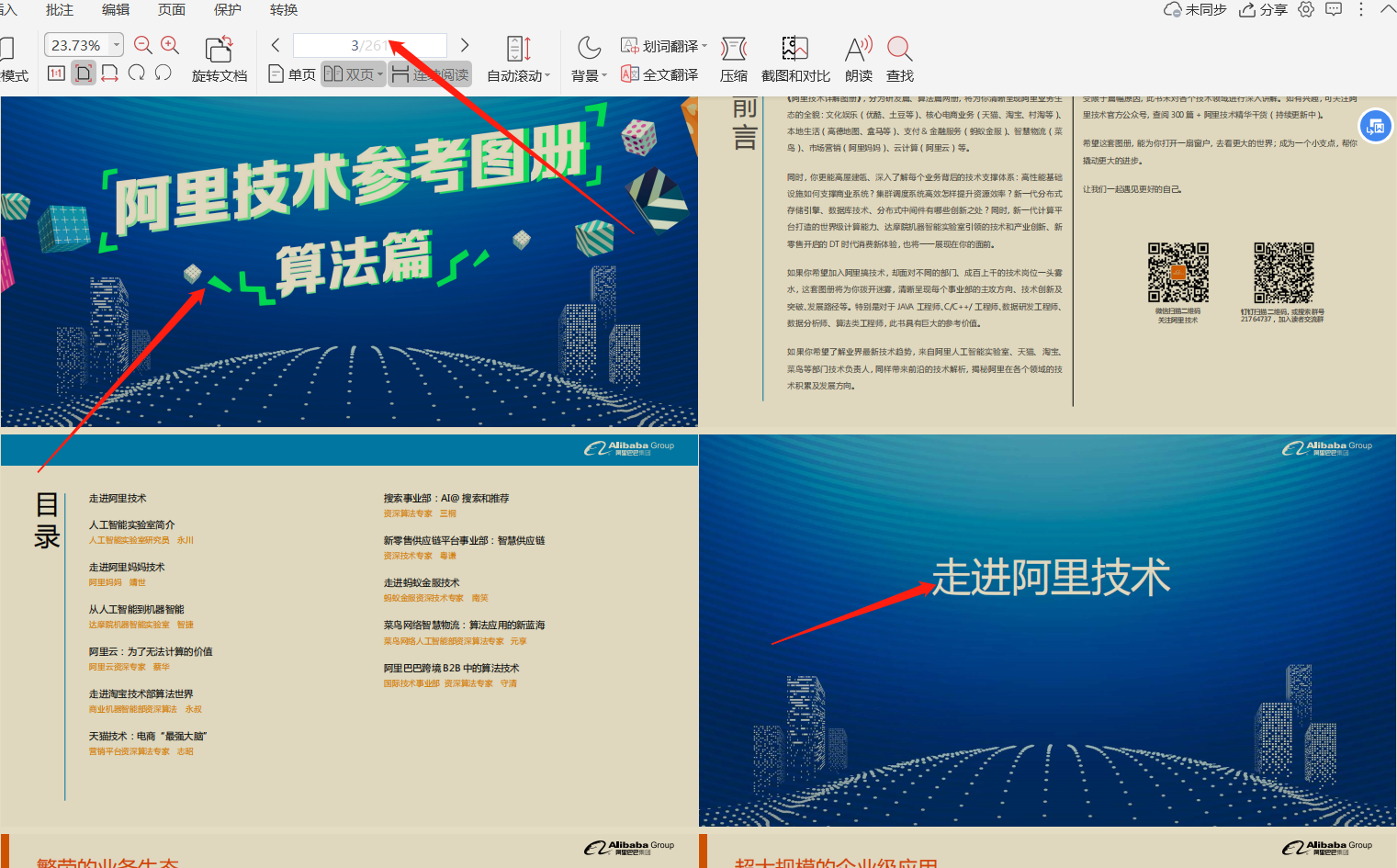Collapse the ribbon with the up chevron
This screenshot has width=1397, height=868.
(x=1387, y=9)
